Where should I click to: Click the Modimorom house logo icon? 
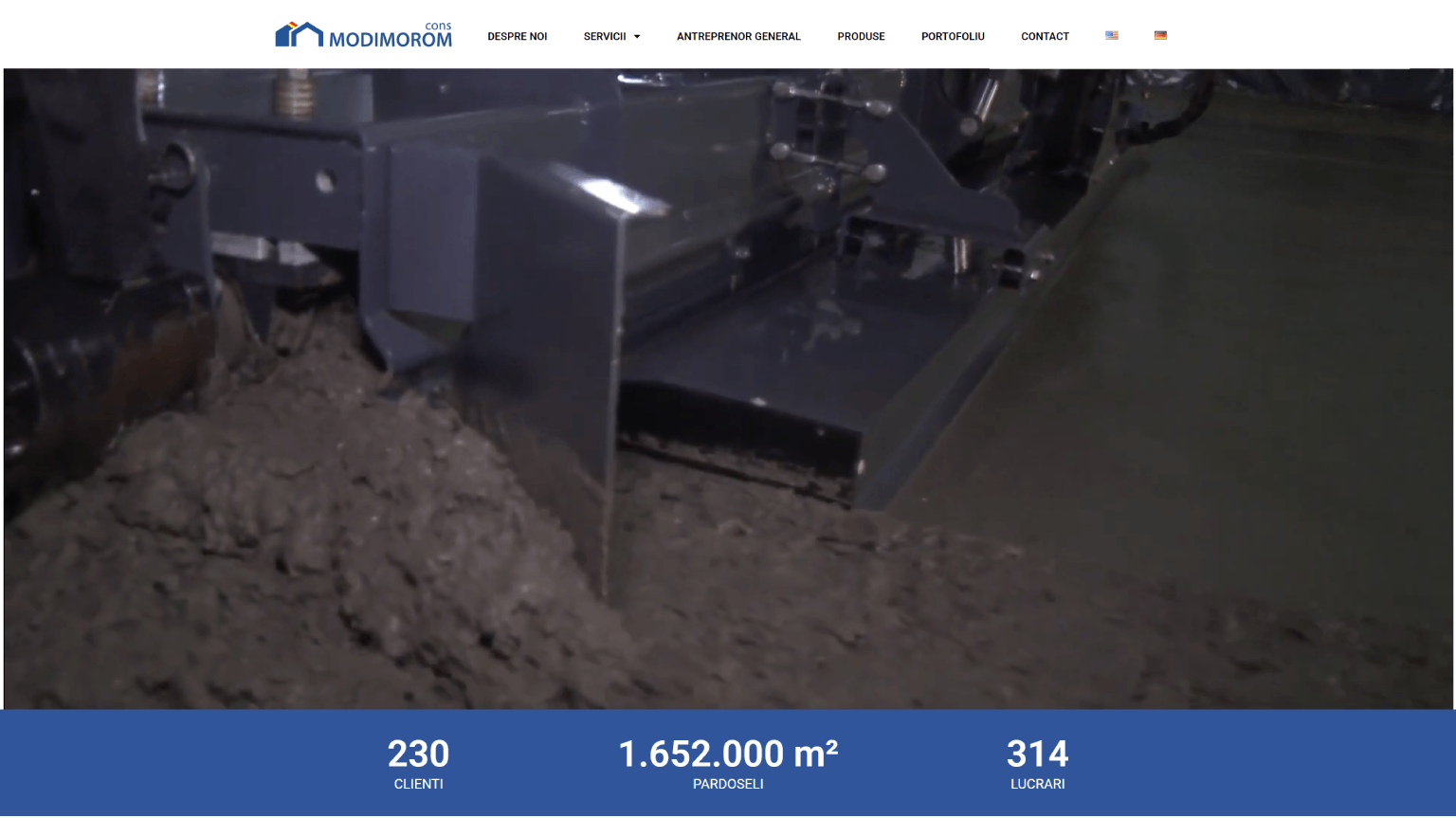point(299,35)
